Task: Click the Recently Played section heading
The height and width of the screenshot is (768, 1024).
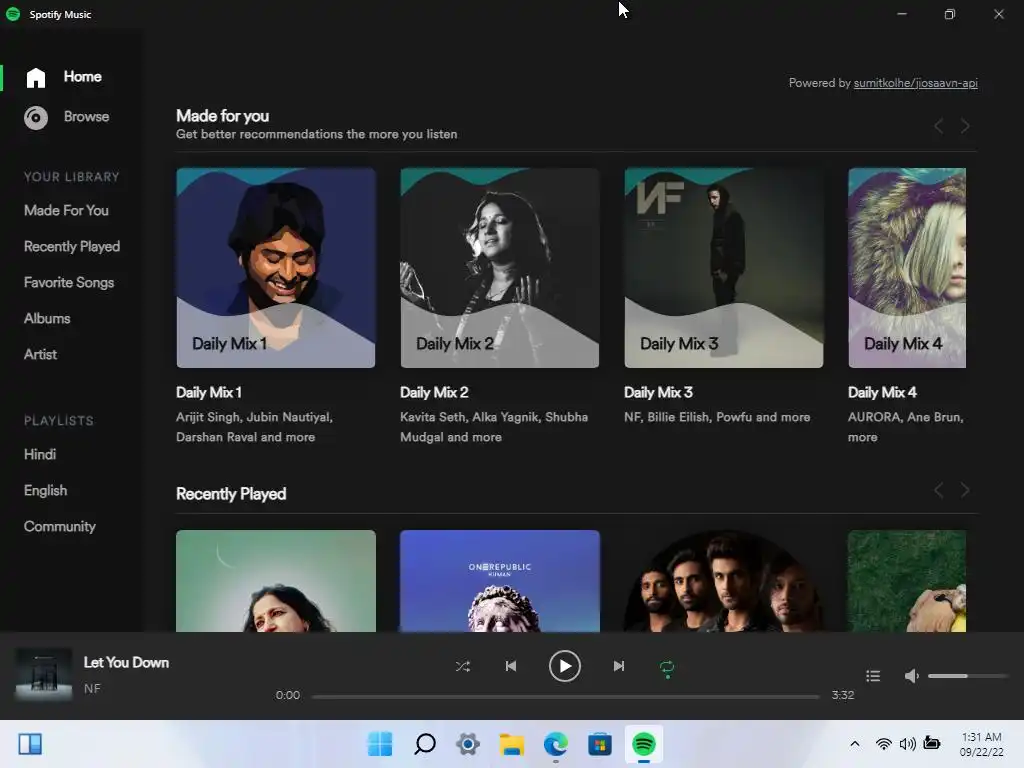Action: [231, 494]
